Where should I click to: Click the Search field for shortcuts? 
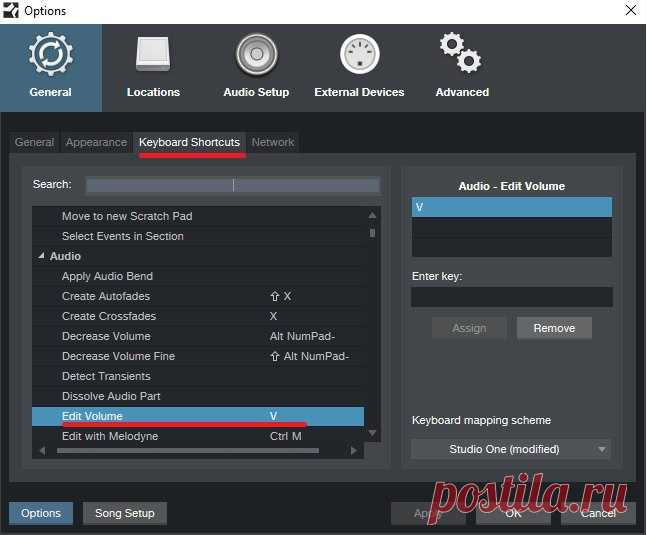tap(232, 185)
